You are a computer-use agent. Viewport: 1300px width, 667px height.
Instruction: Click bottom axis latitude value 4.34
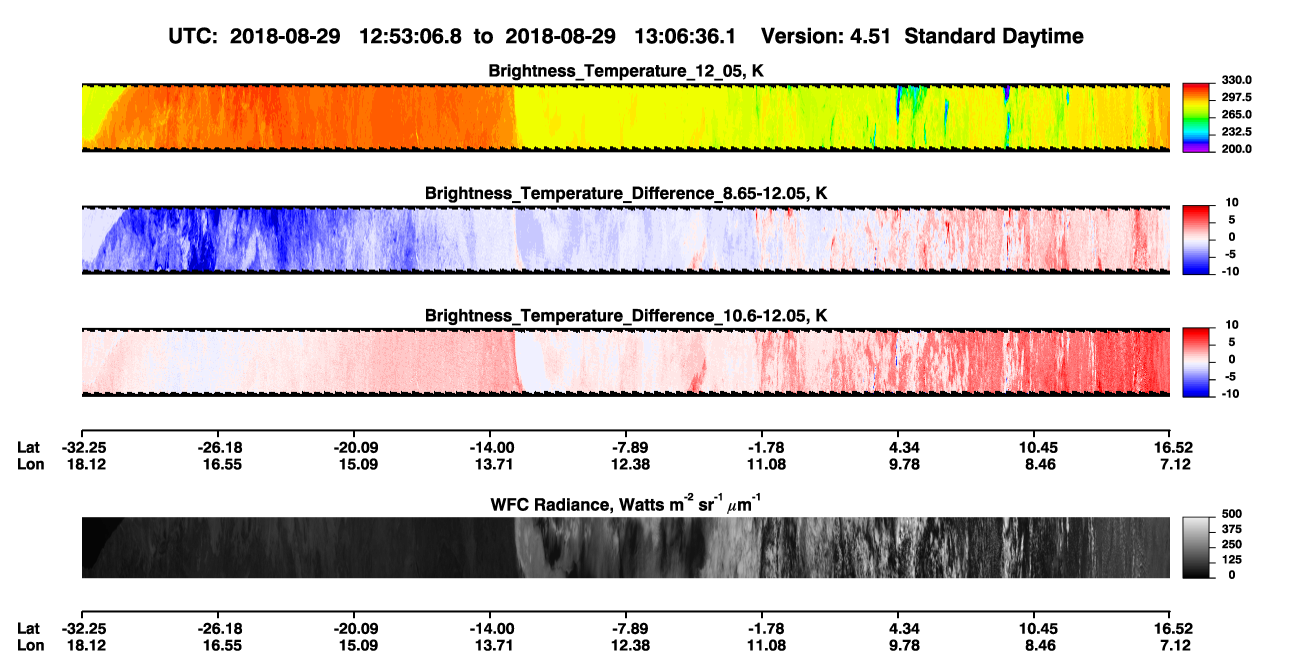tap(897, 628)
